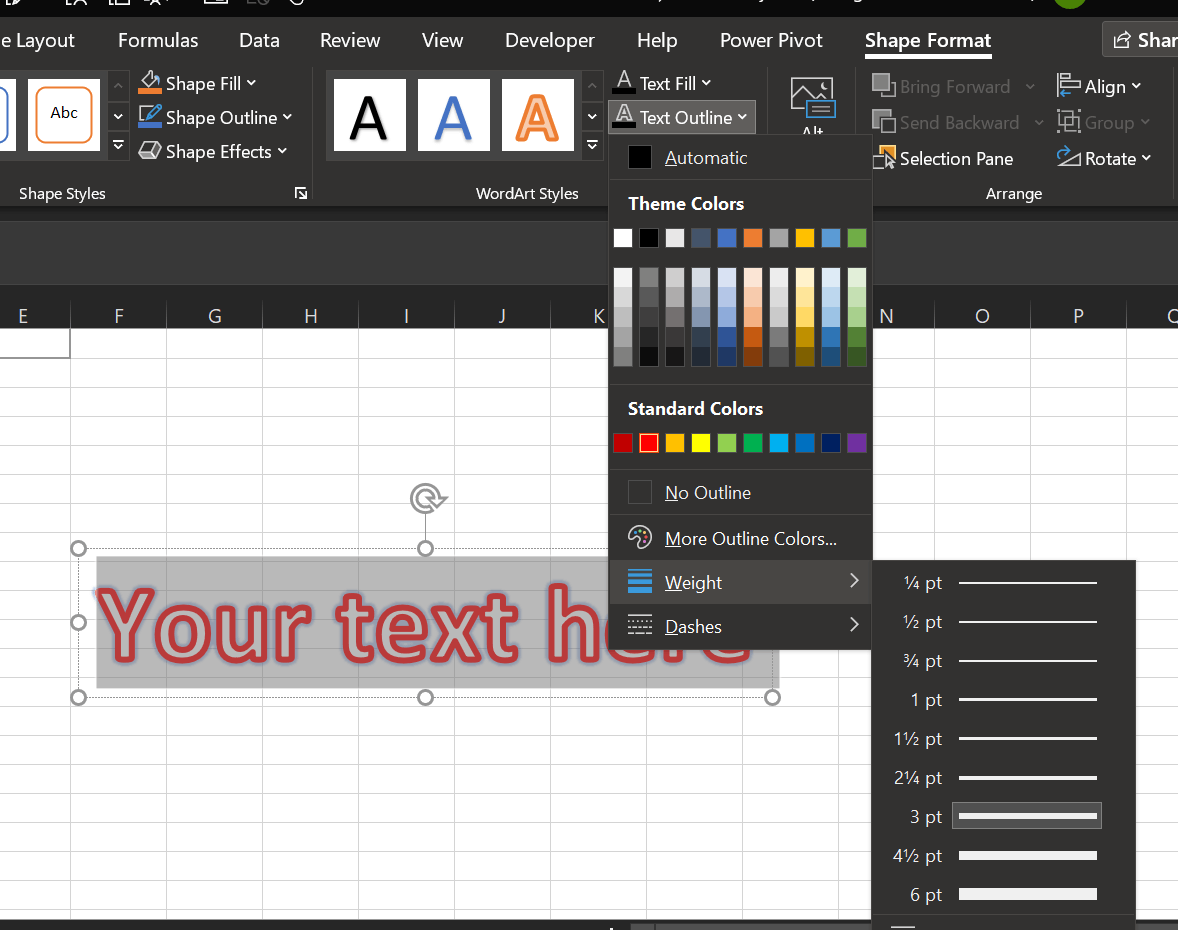Viewport: 1178px width, 930px height.
Task: Select the orange Abc shape style
Action: tap(64, 115)
